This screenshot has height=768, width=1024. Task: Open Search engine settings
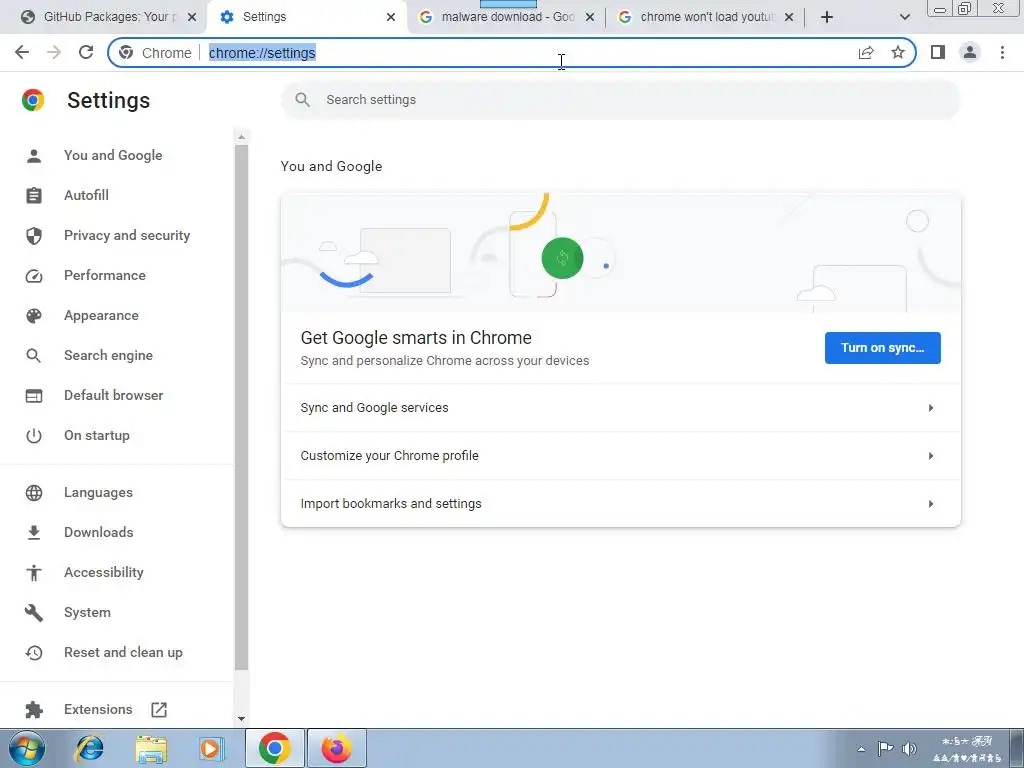coord(108,355)
